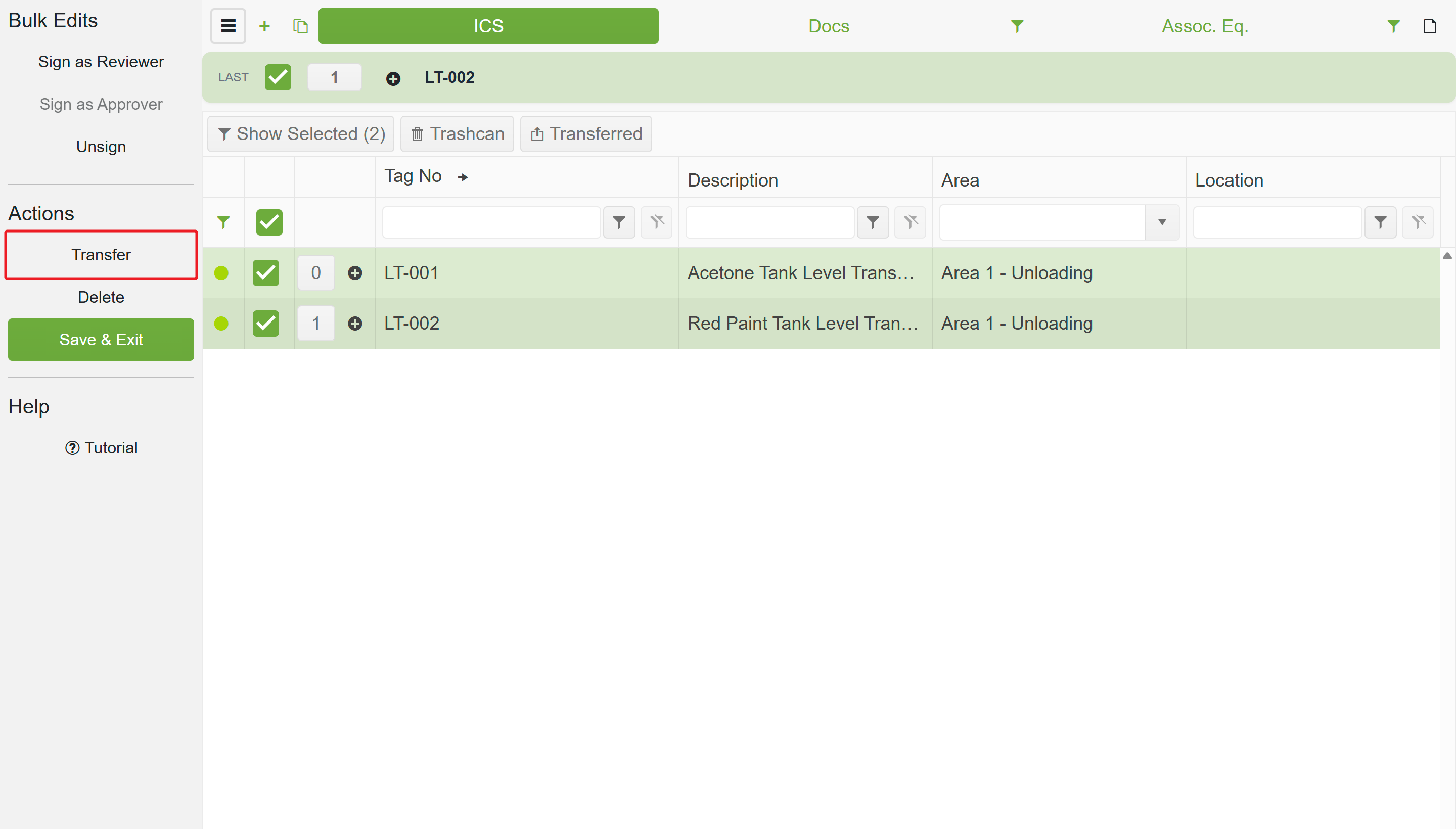The height and width of the screenshot is (829, 1456).
Task: Click Show Selected (2) button
Action: coord(301,134)
